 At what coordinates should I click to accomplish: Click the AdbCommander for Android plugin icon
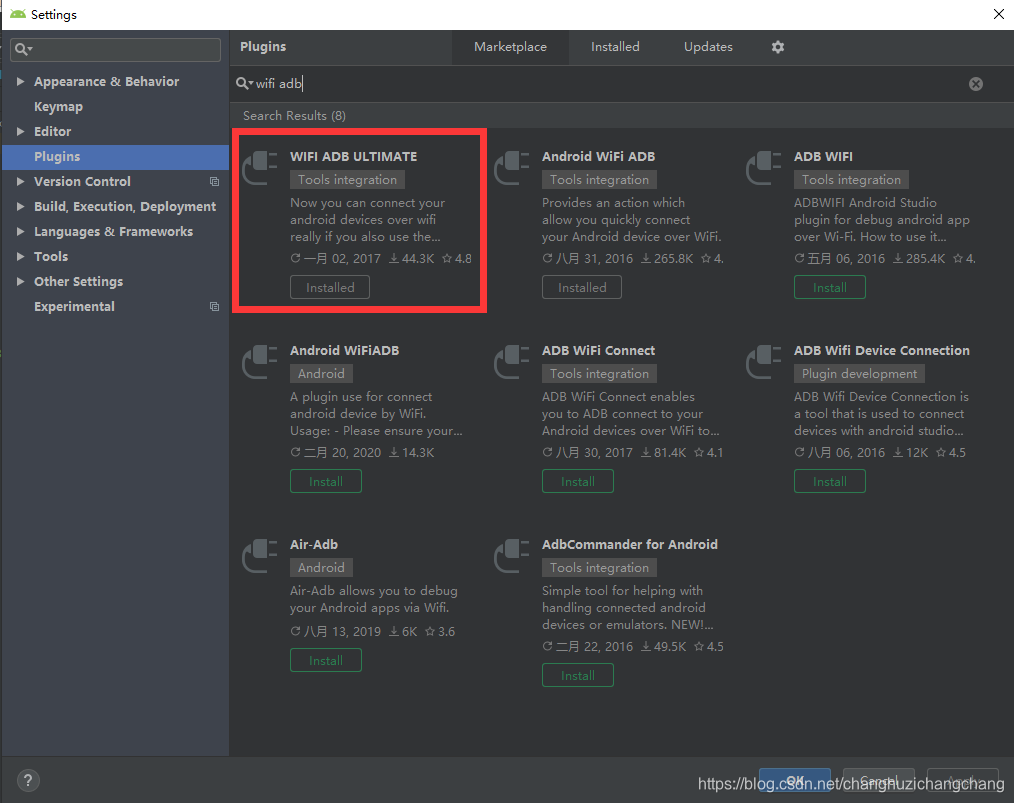[x=512, y=556]
